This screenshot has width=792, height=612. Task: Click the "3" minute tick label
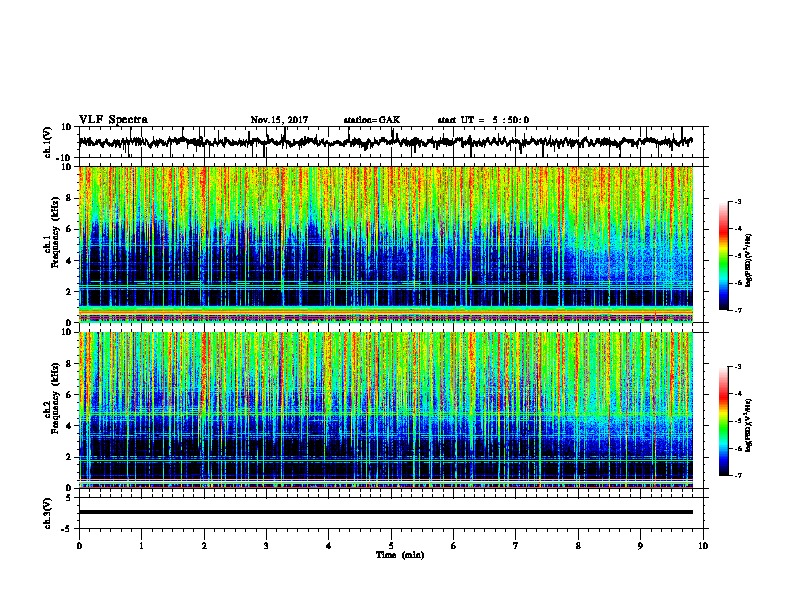266,546
